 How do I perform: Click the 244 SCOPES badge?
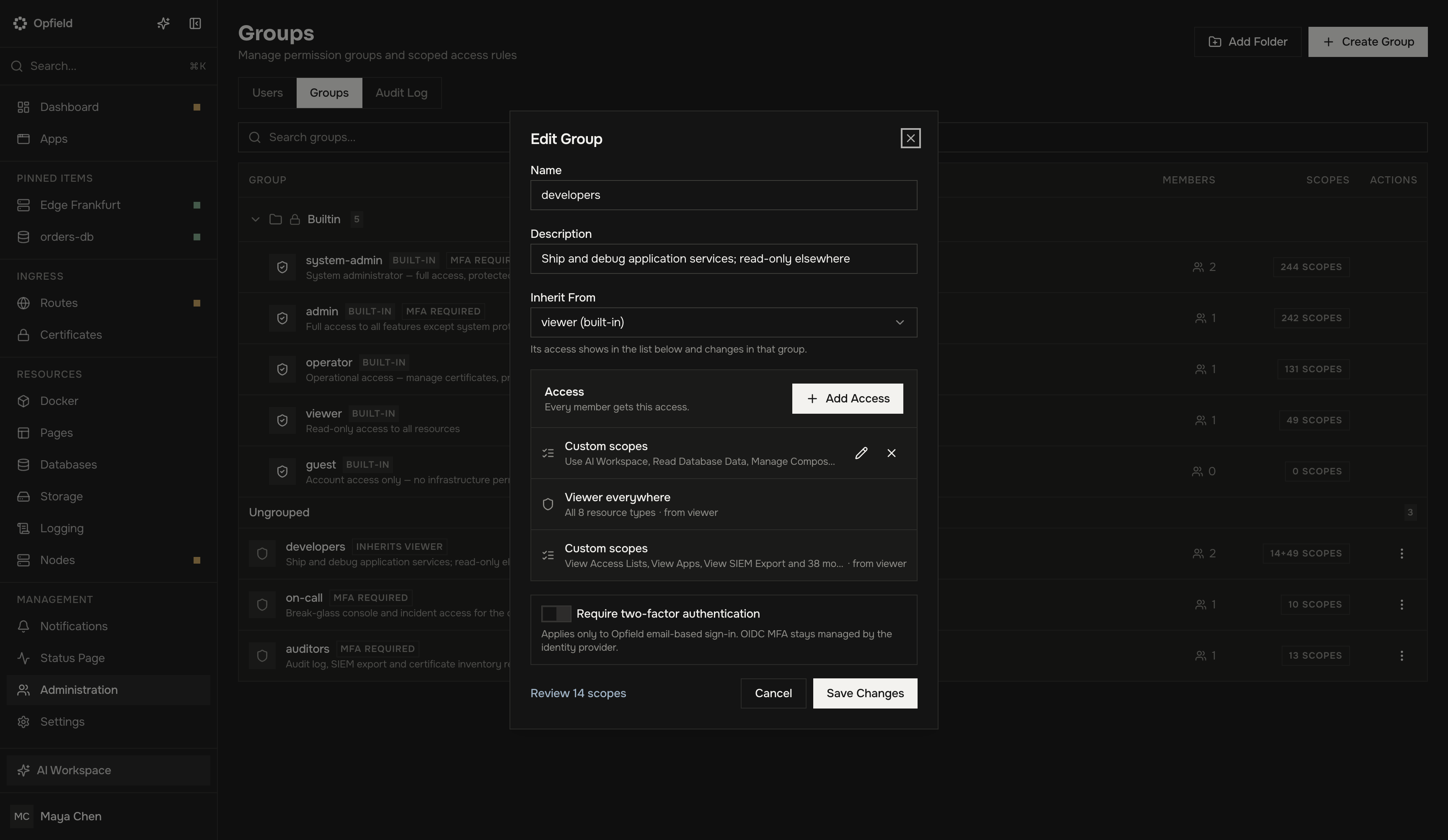1311,267
